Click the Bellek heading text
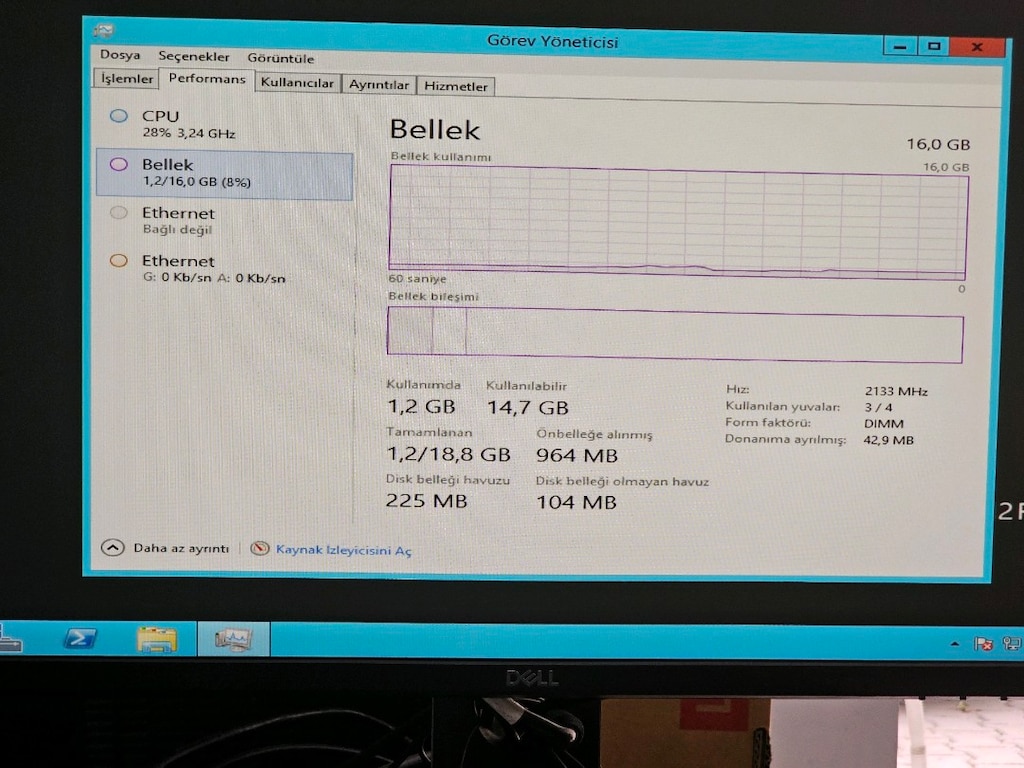1024x768 pixels. 435,130
